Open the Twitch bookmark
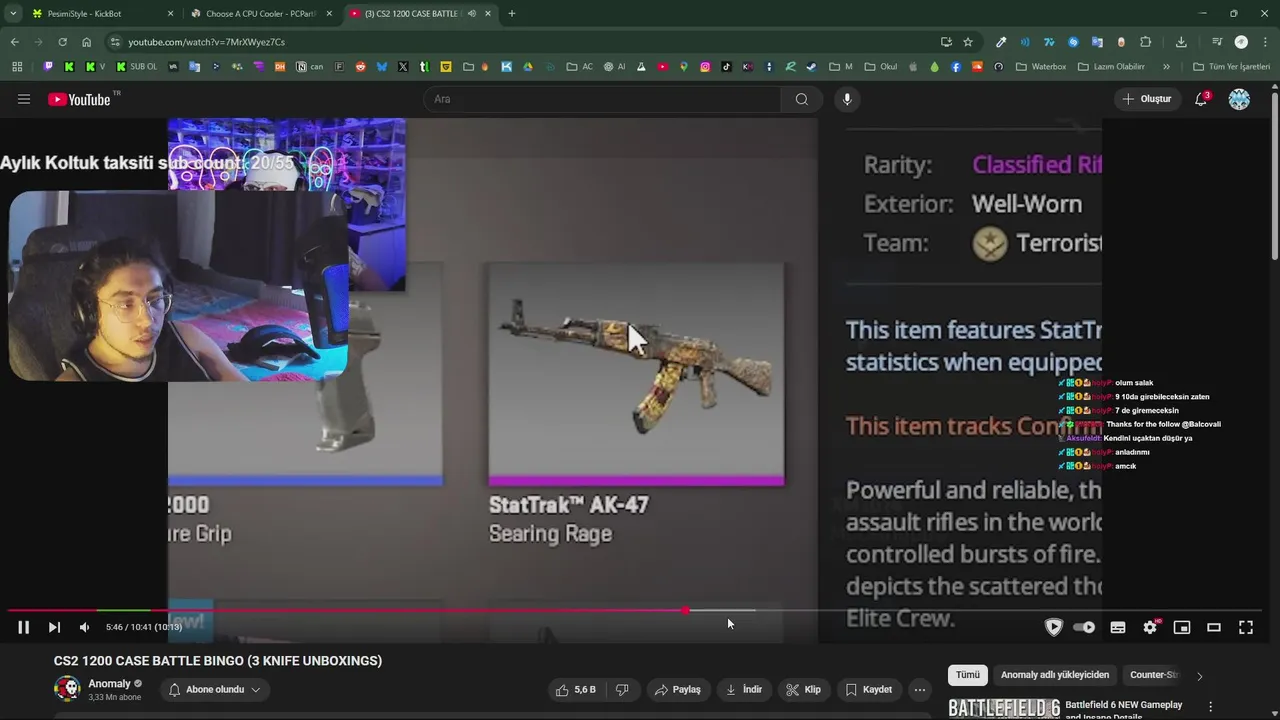 coord(48,67)
